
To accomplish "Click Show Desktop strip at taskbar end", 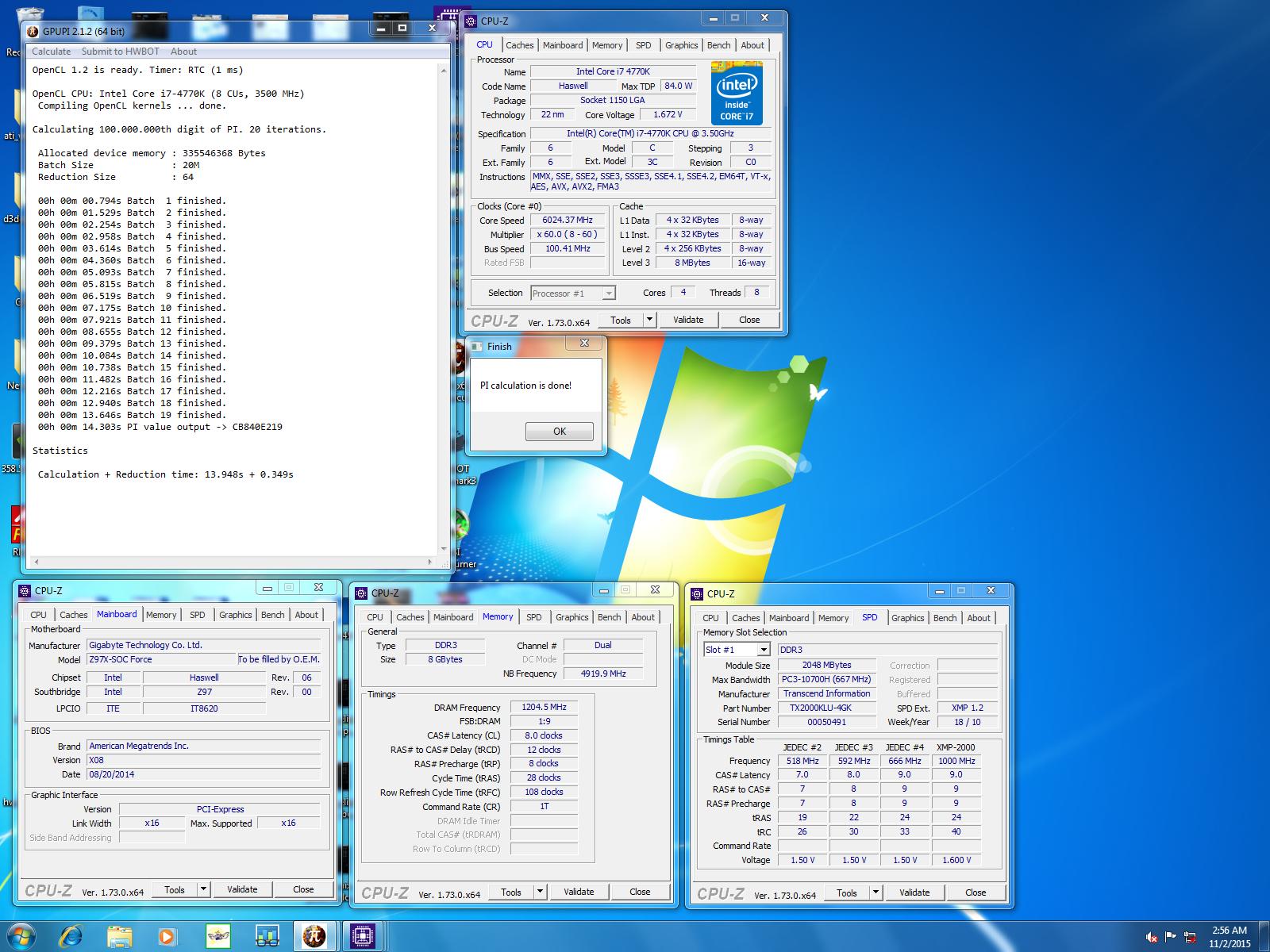I will pyautogui.click(x=1264, y=937).
